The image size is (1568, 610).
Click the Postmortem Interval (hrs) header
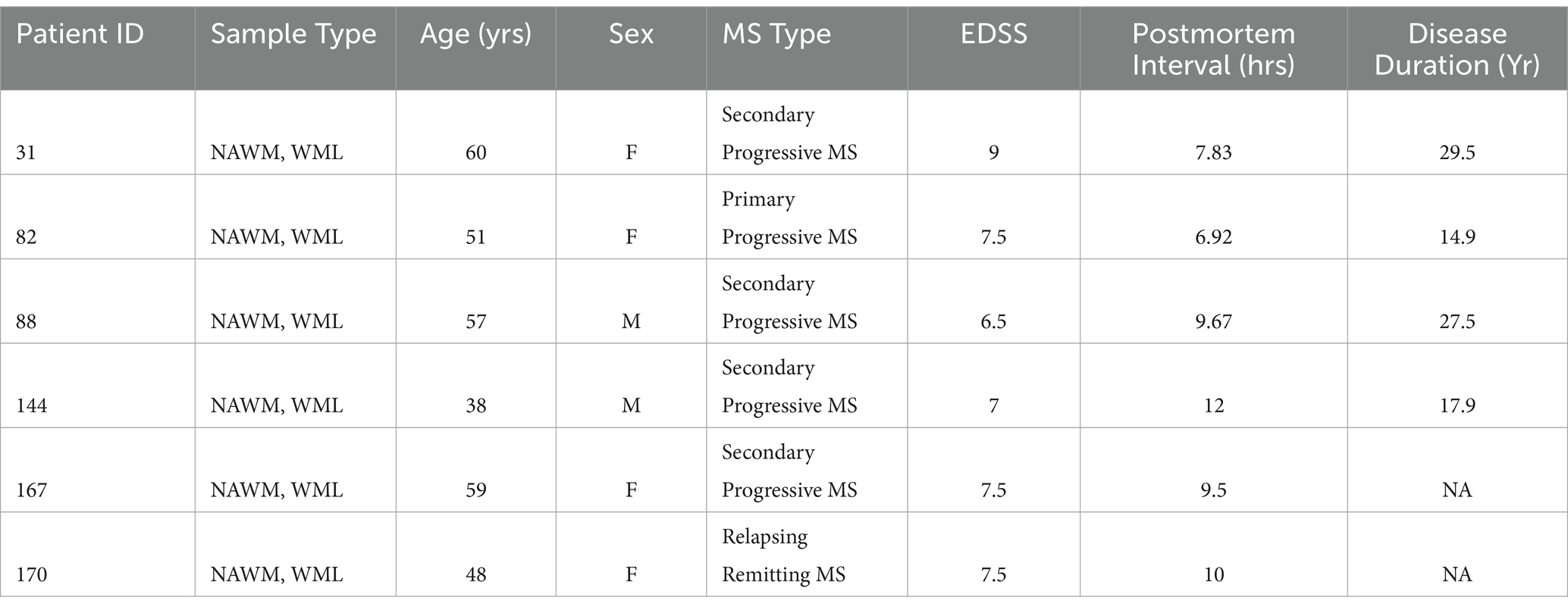click(1213, 48)
